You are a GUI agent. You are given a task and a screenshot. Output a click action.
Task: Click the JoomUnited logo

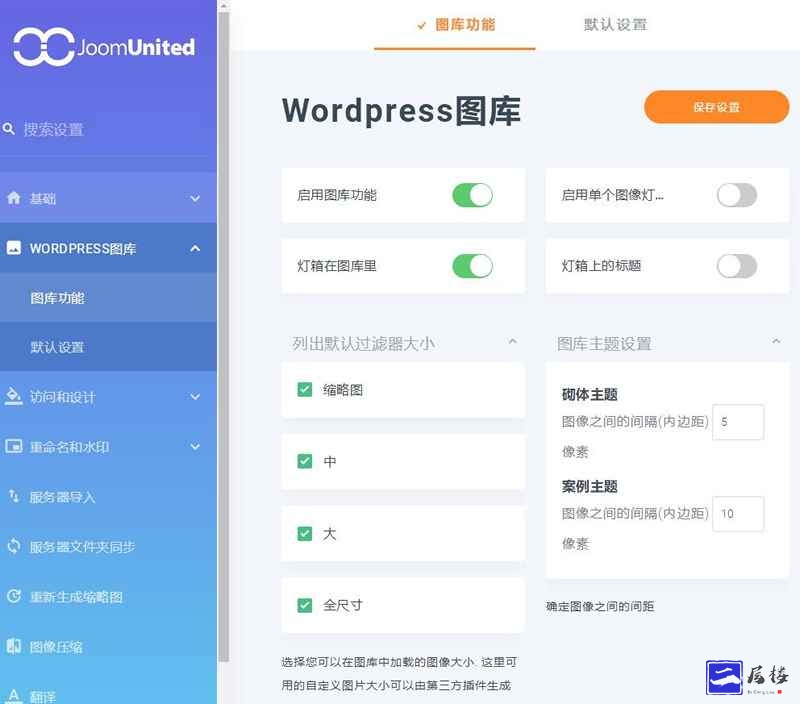(x=104, y=47)
